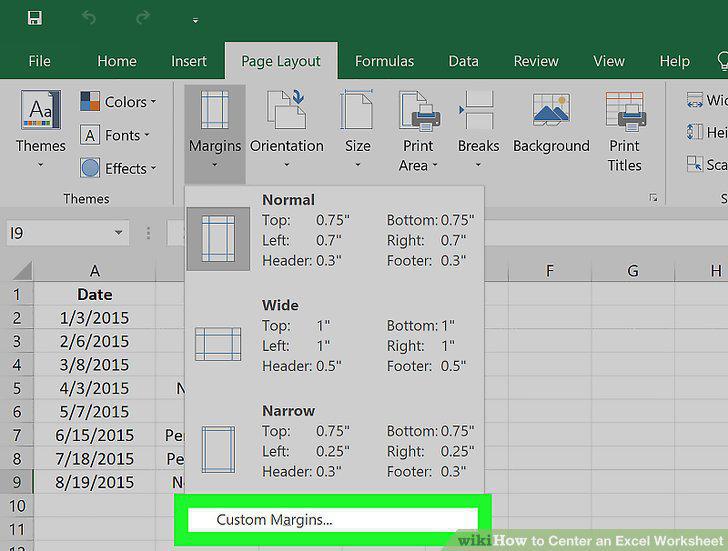Switch to the Insert tab
Viewport: 728px width, 551px height.
(x=188, y=61)
